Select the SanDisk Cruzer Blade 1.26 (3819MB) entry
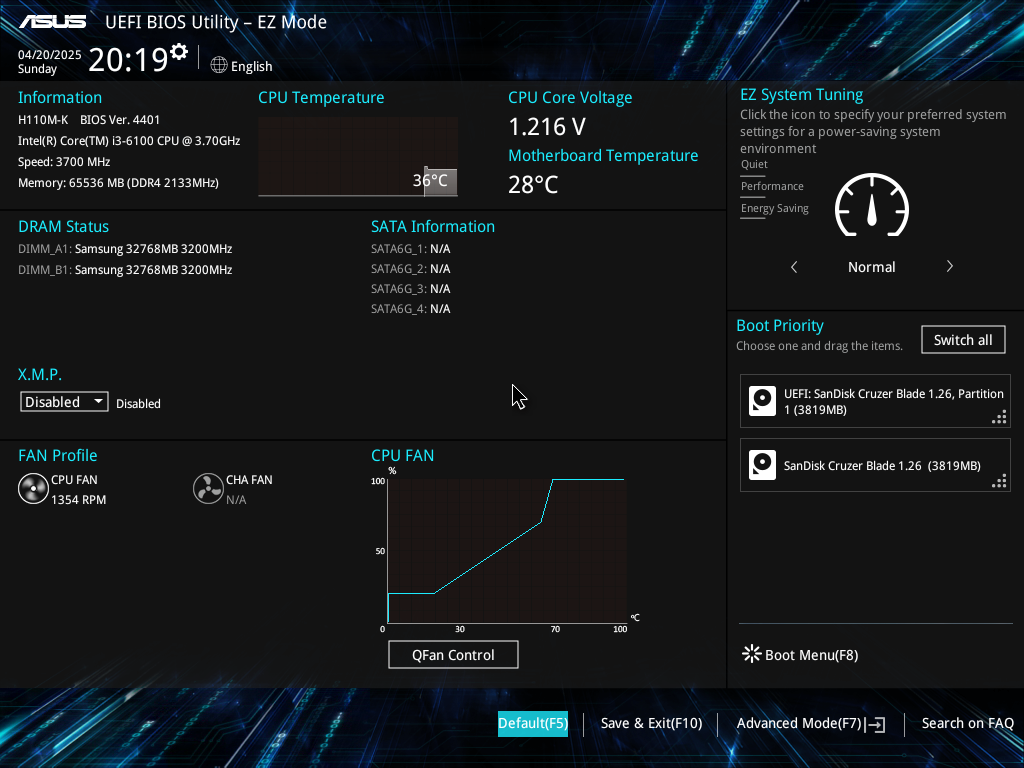The width and height of the screenshot is (1024, 768). 875,465
